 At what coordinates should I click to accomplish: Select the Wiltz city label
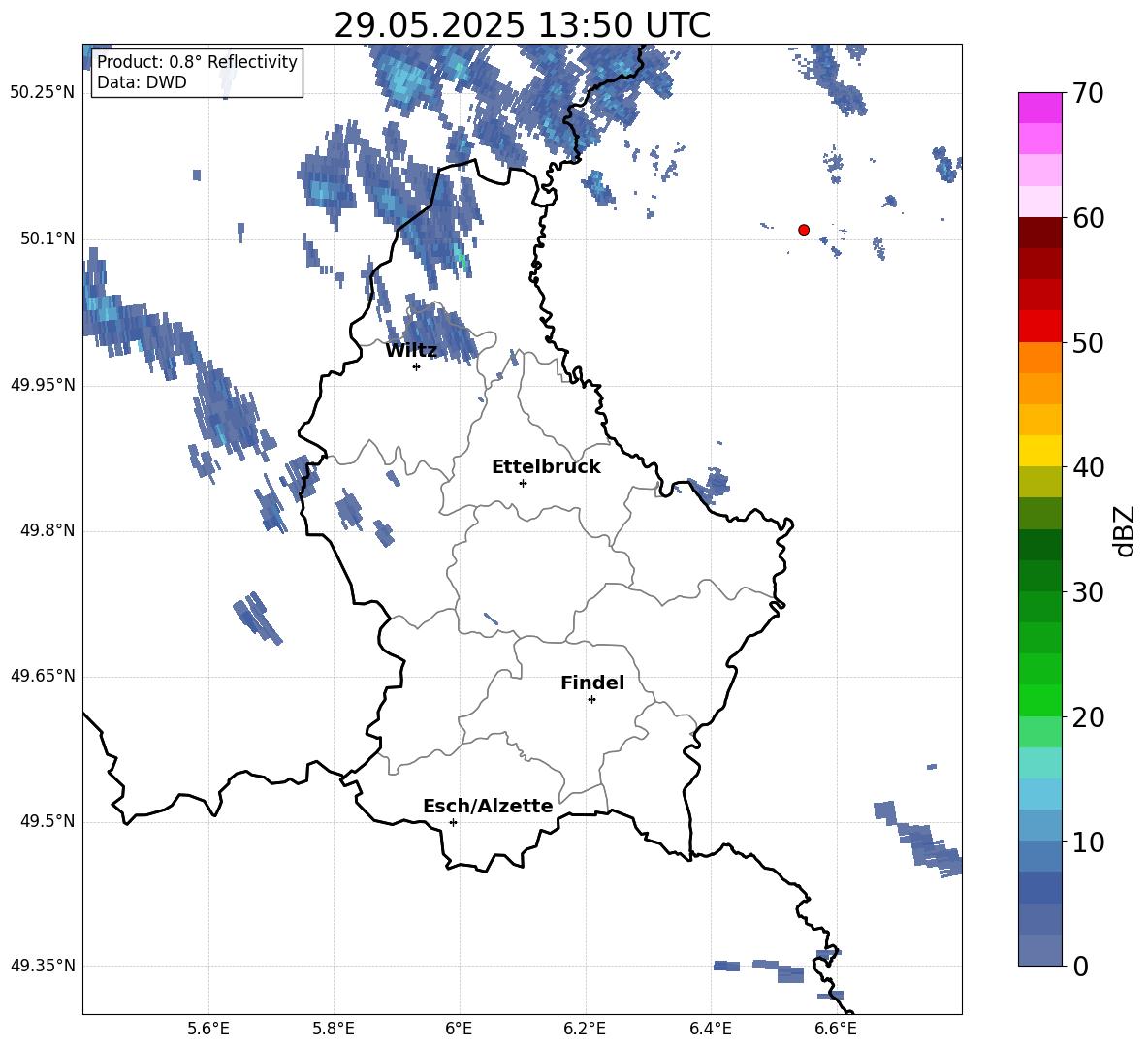pyautogui.click(x=411, y=351)
